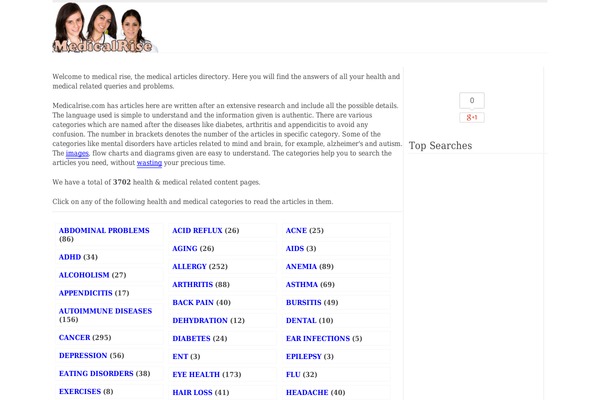This screenshot has height=400, width=600.
Task: Open the Allergy category
Action: (x=189, y=267)
